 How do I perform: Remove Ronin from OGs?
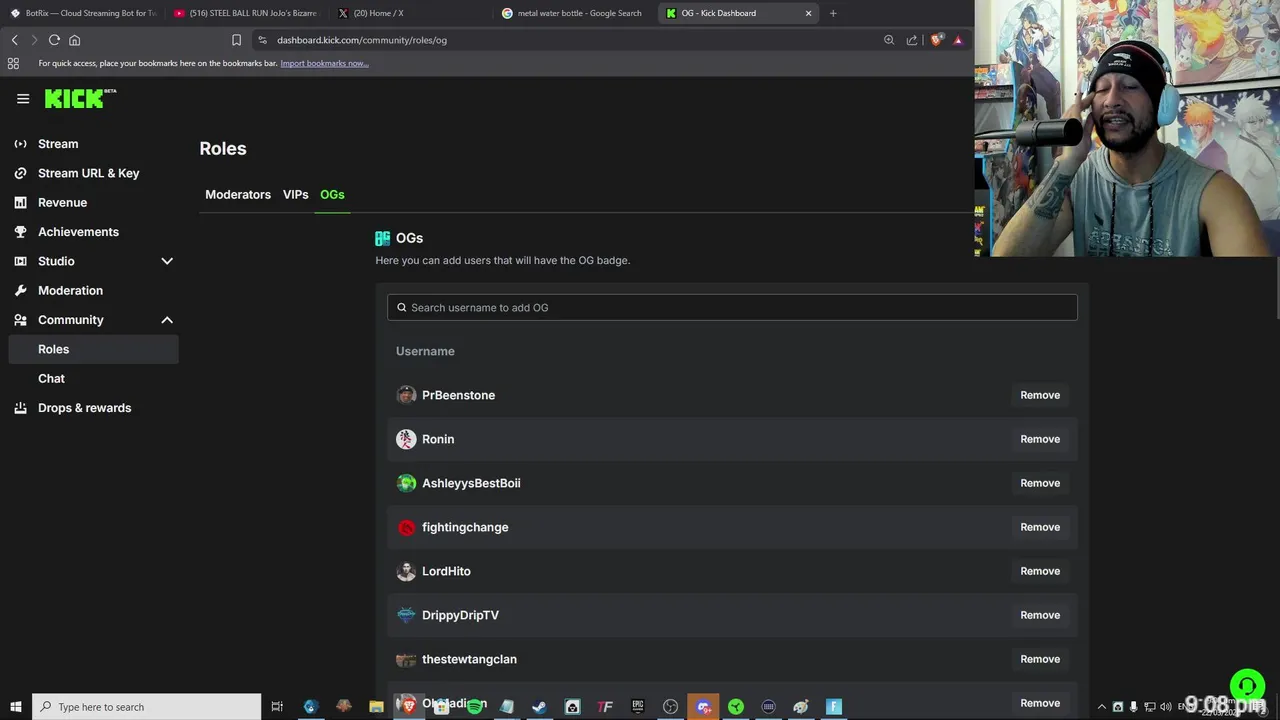tap(1040, 439)
